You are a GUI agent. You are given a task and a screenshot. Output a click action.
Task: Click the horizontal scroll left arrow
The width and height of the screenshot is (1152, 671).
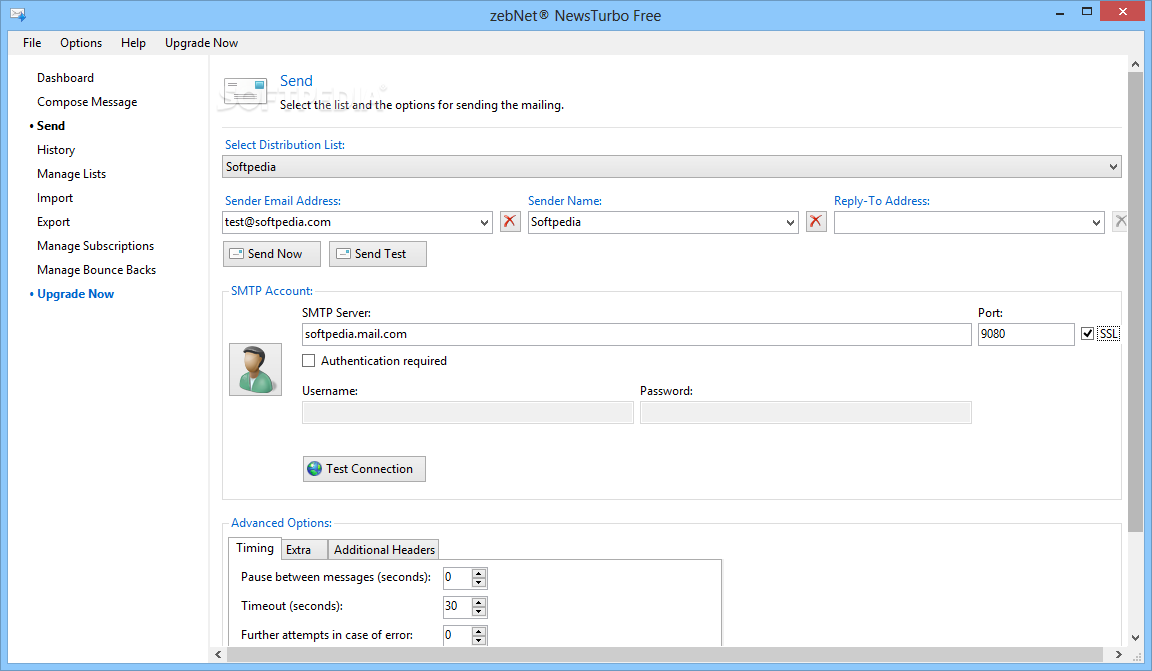tap(218, 654)
